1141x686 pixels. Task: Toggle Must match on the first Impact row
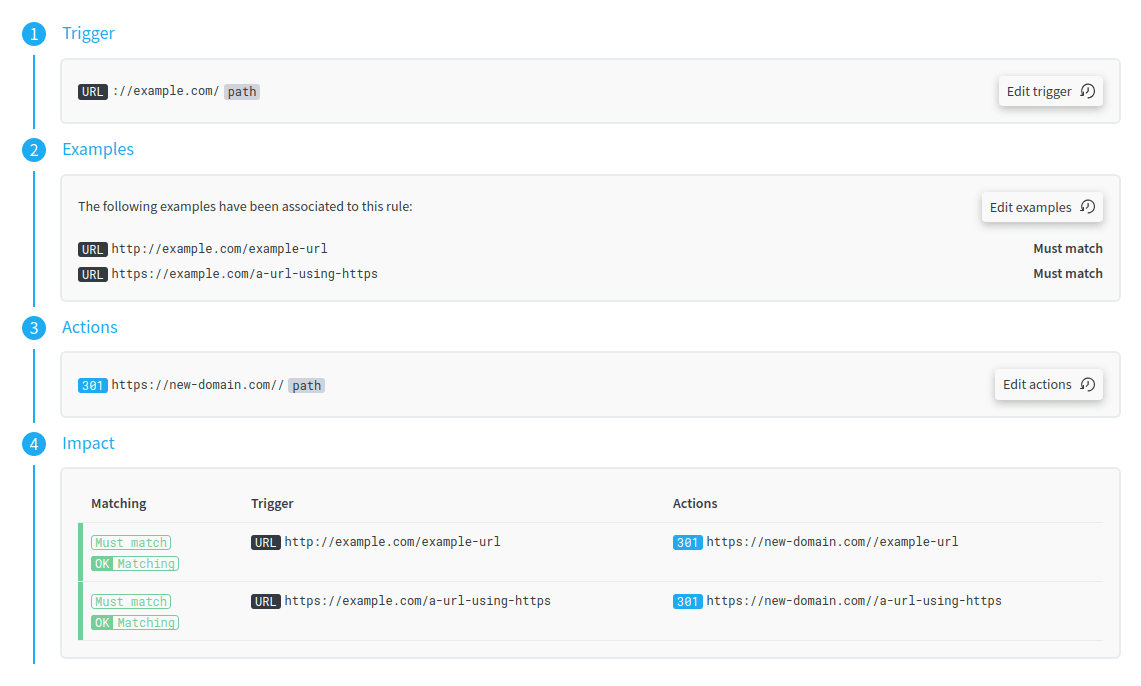pyautogui.click(x=130, y=542)
